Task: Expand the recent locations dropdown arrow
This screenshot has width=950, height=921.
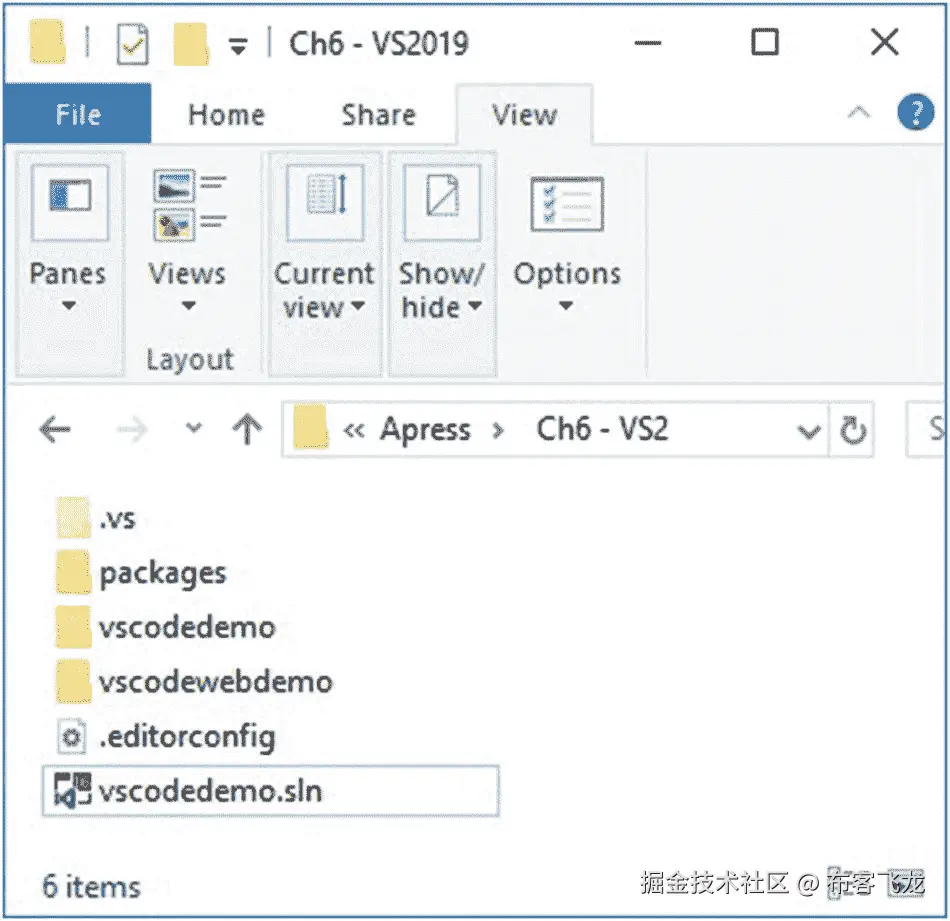Action: [x=194, y=430]
